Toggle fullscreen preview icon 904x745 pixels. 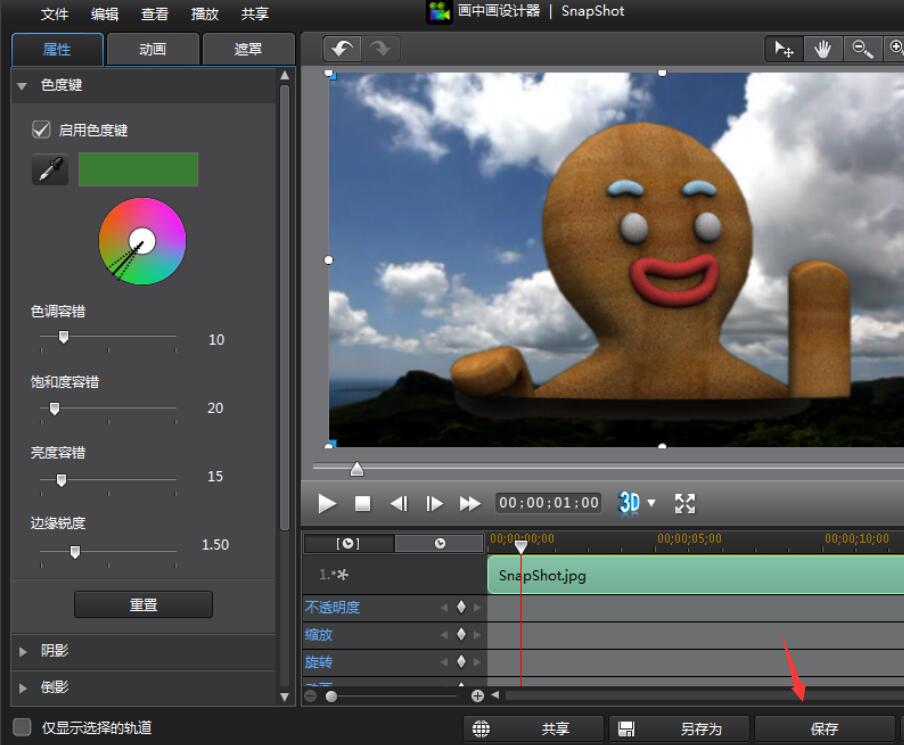(685, 503)
